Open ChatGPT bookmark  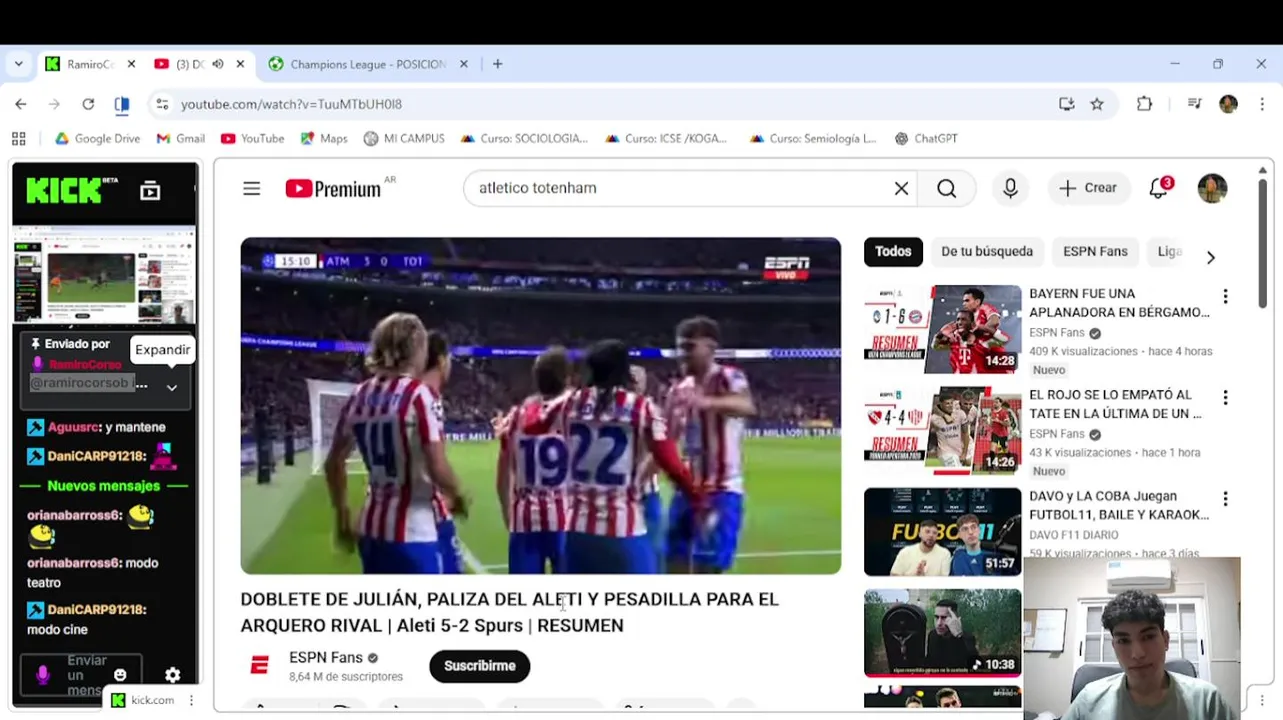926,139
